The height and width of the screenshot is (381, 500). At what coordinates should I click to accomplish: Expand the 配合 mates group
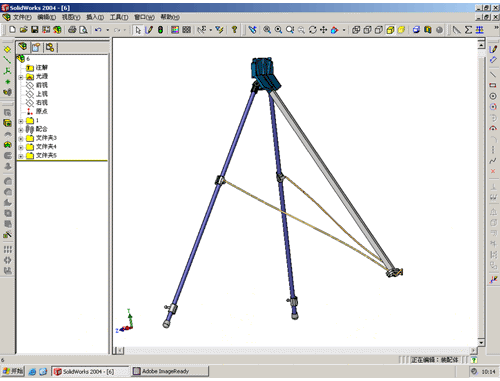point(21,130)
